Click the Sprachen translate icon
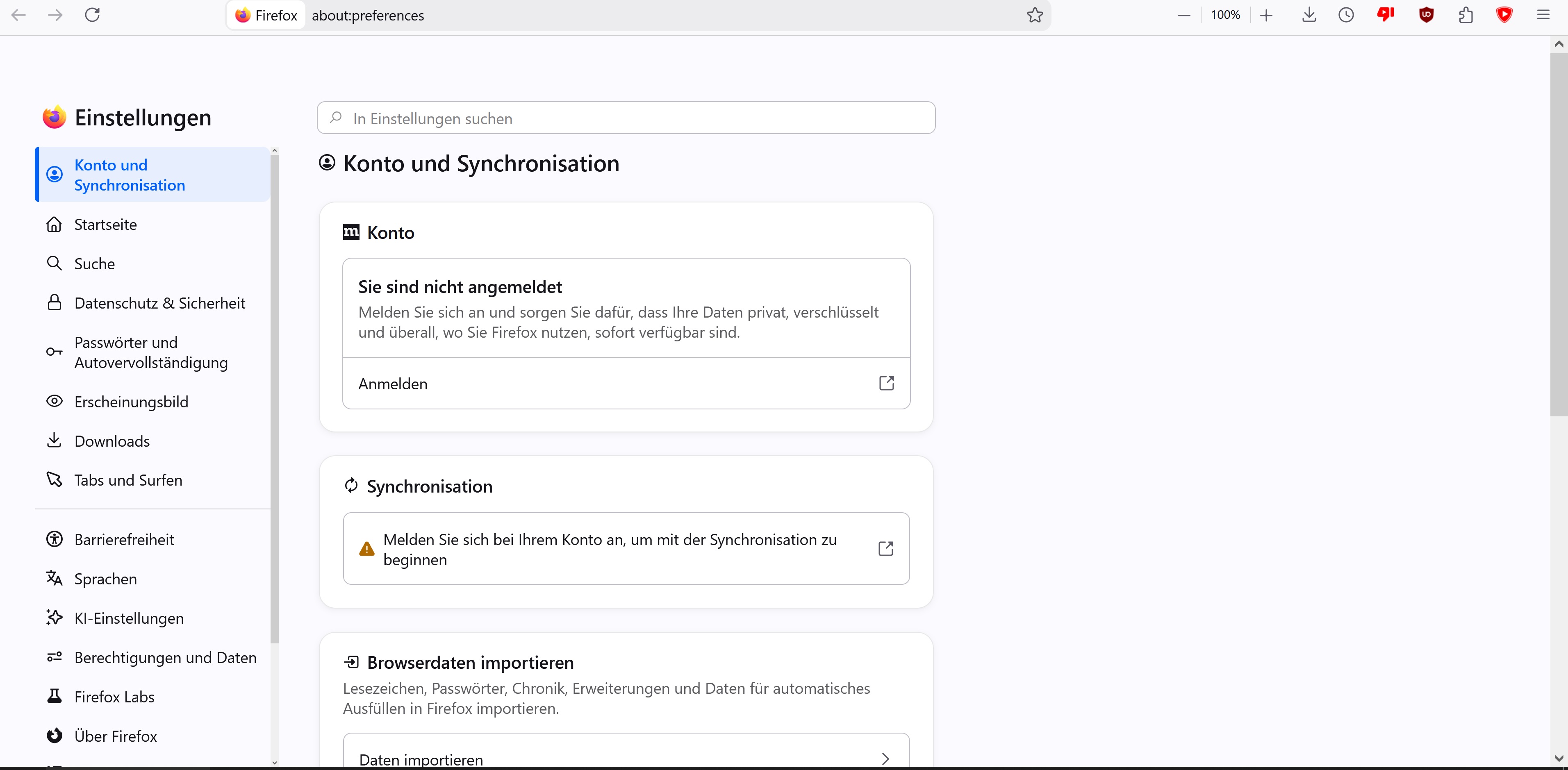 tap(54, 578)
